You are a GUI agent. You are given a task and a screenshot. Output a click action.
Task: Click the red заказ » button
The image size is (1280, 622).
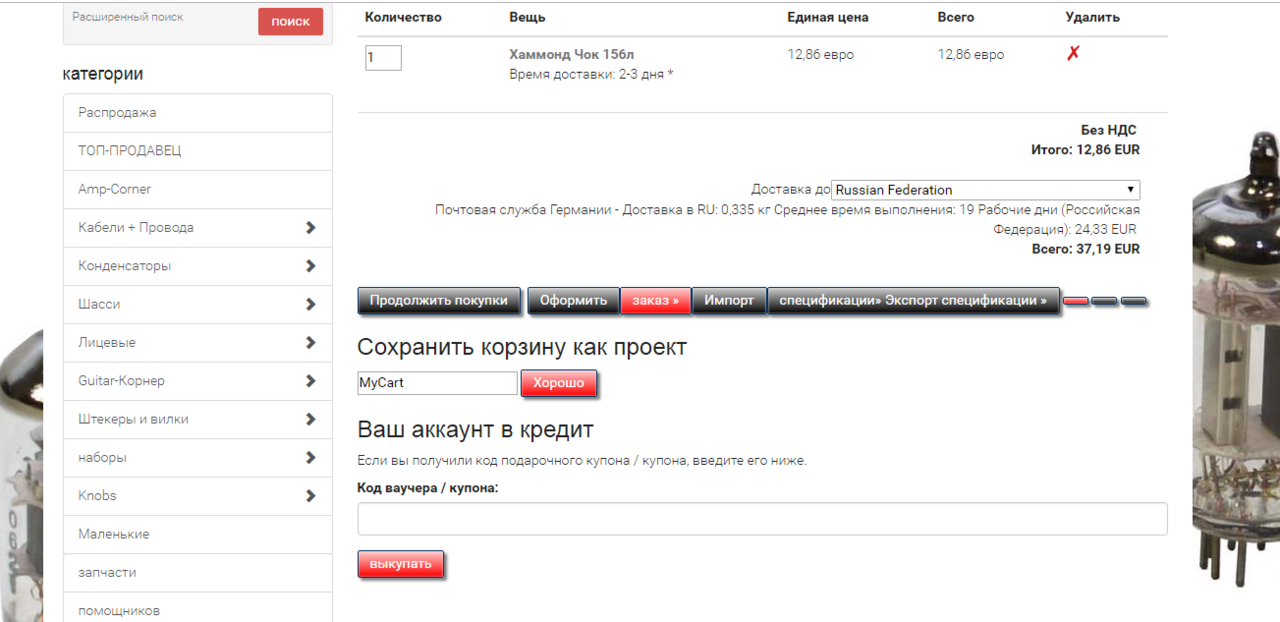[x=656, y=301]
